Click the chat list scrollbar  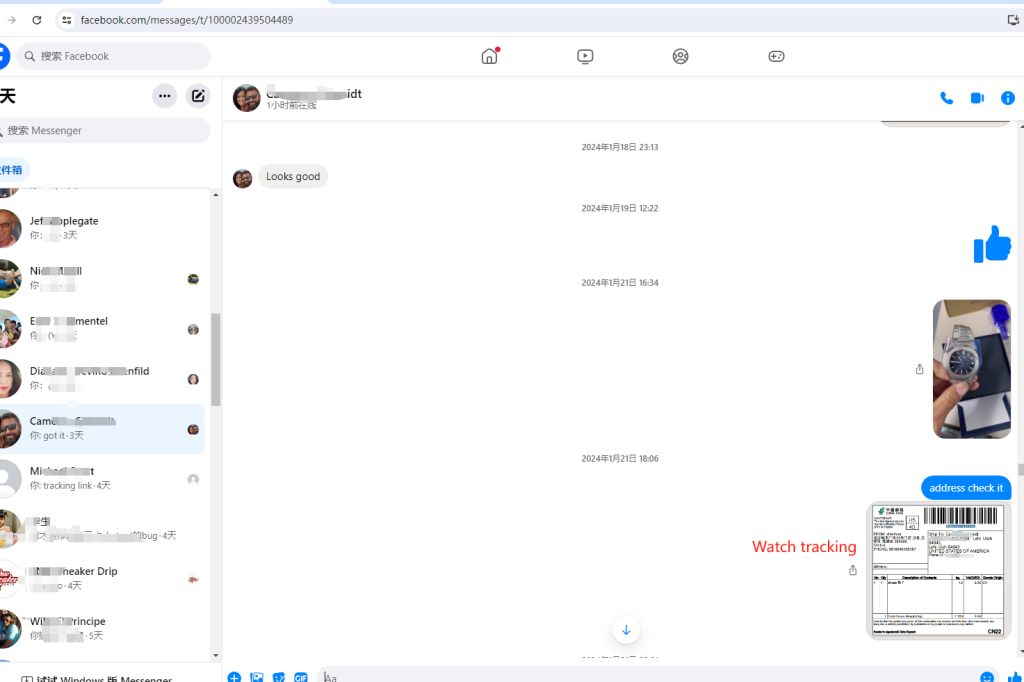tap(216, 360)
